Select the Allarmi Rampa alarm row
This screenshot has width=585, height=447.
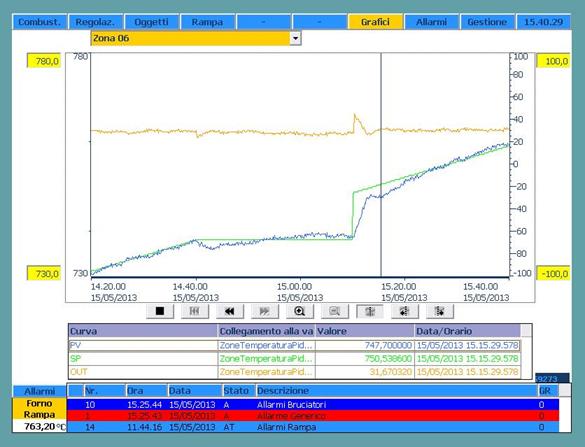[313, 427]
